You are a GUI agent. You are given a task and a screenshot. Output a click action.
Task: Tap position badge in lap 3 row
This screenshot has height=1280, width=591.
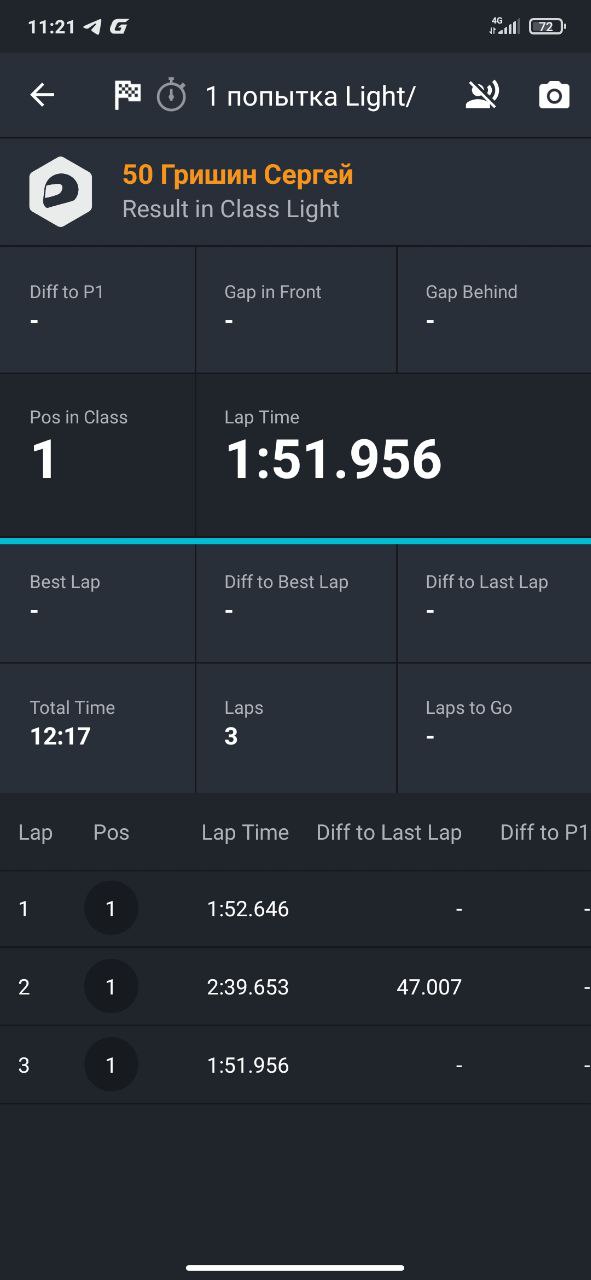[111, 1065]
